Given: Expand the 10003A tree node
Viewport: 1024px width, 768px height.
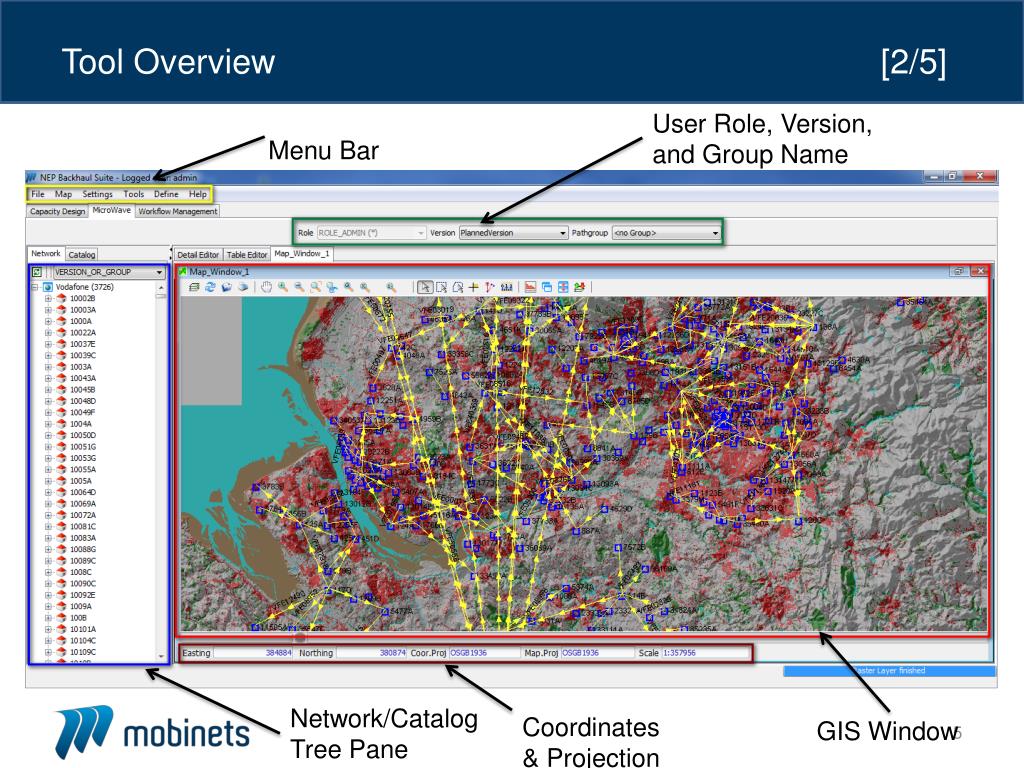Looking at the screenshot, I should click(48, 310).
